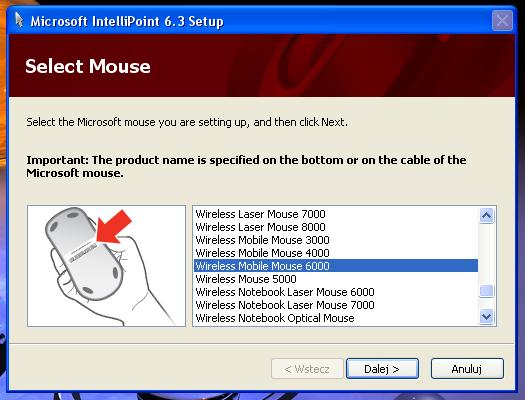Close the IntelliPoint Setup window
Screen dimensions: 525x400
(502, 21)
